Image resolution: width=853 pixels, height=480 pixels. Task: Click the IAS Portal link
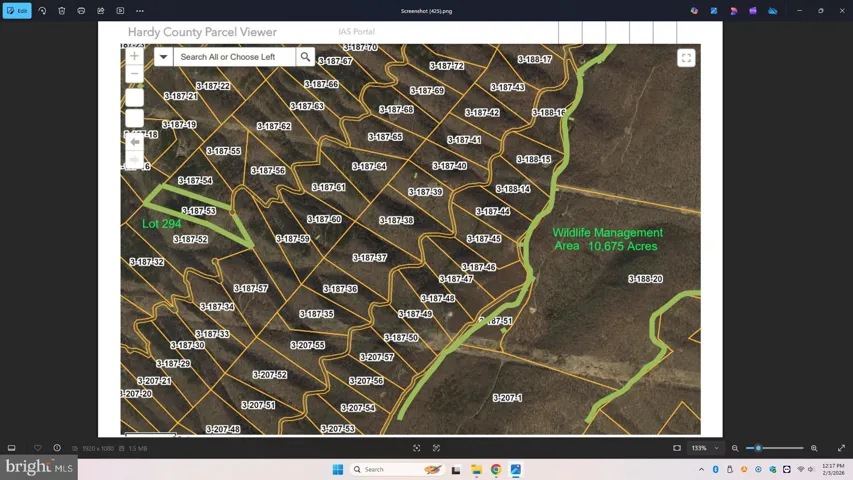pos(357,32)
